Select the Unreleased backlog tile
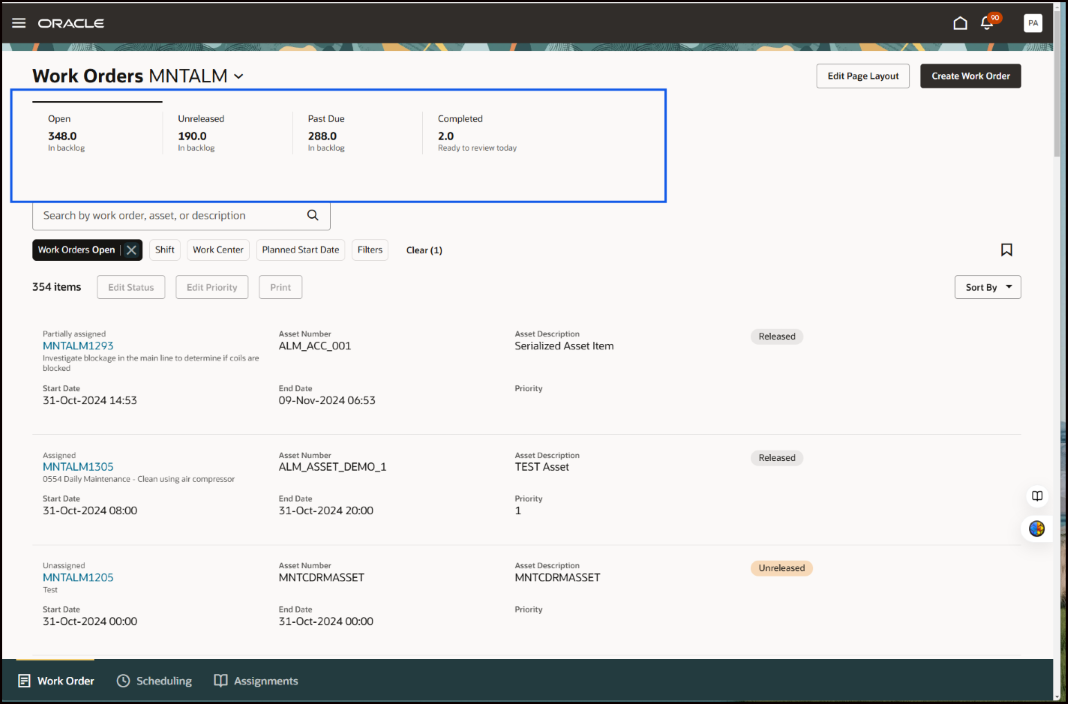This screenshot has width=1068, height=704. point(227,133)
